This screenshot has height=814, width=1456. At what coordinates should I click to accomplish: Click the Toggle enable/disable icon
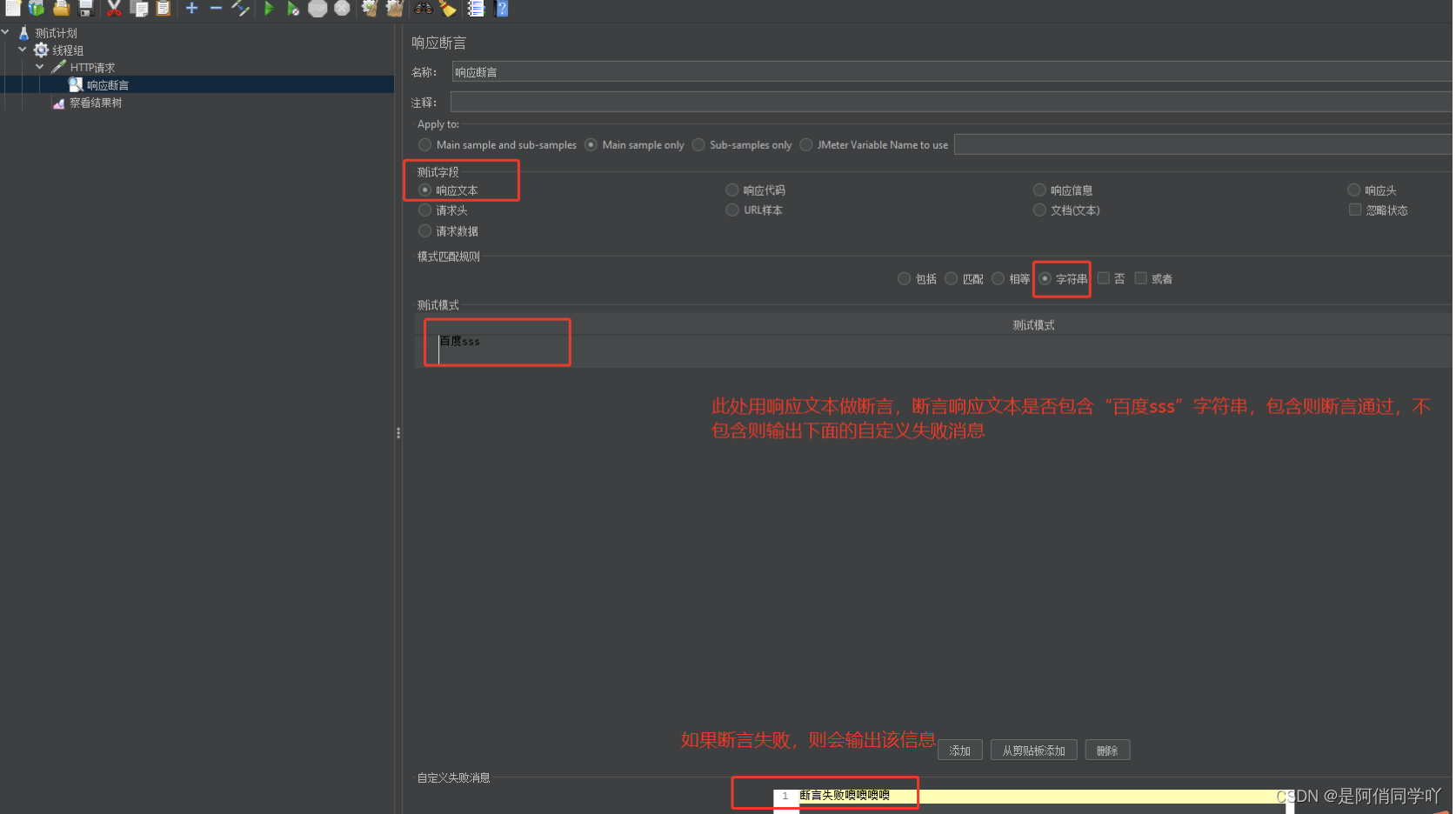tap(240, 8)
